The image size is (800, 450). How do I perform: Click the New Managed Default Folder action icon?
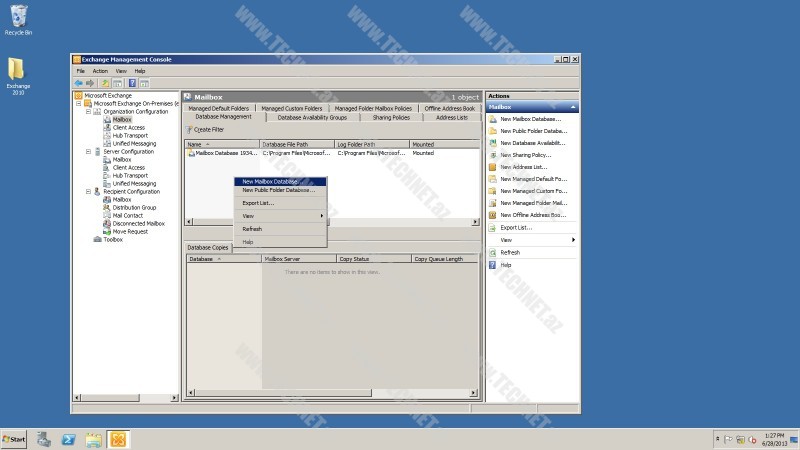click(492, 179)
